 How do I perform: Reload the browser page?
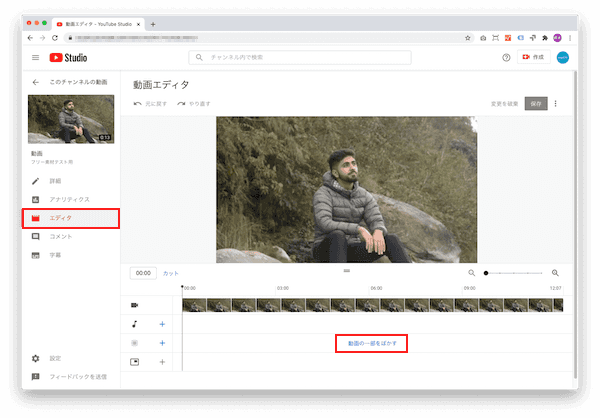tap(55, 38)
